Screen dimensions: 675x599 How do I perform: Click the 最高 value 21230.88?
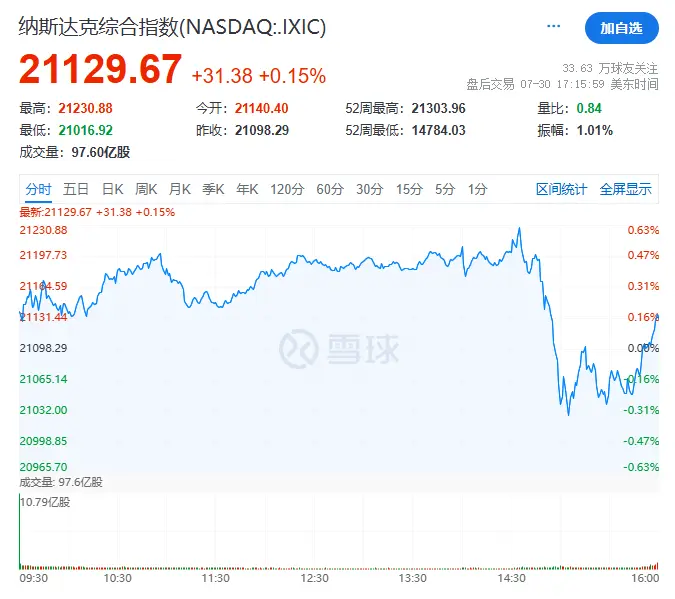(x=85, y=108)
